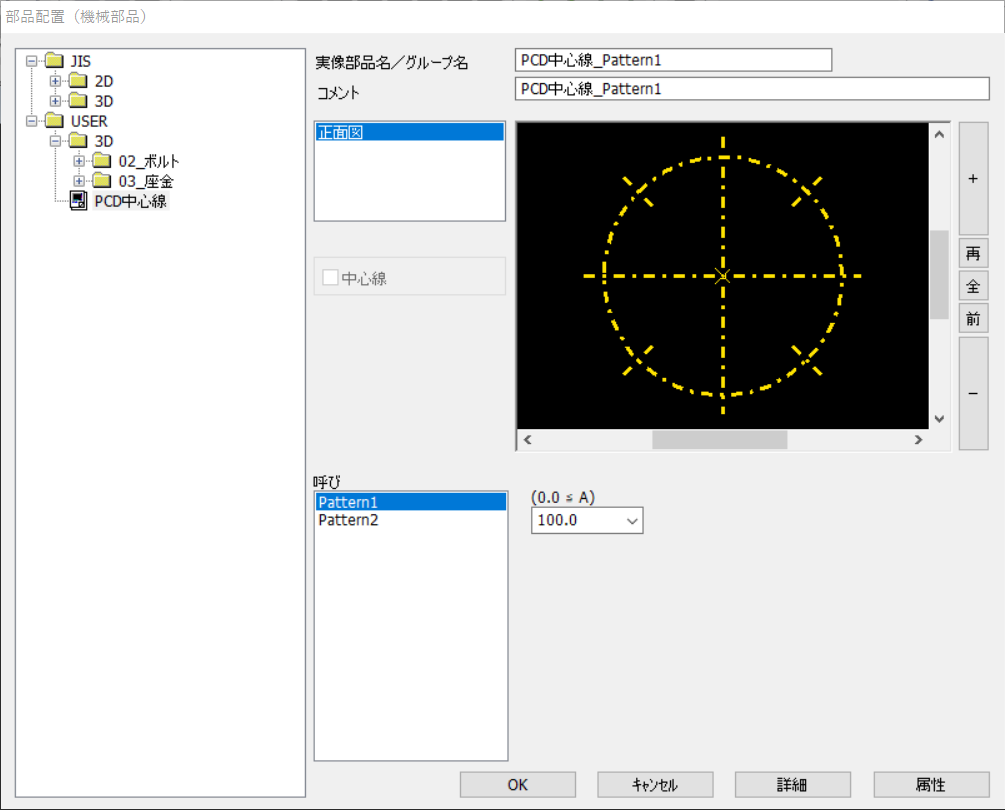This screenshot has height=810, width=1005.
Task: Collapse the USER 3D node
Action: pos(55,141)
